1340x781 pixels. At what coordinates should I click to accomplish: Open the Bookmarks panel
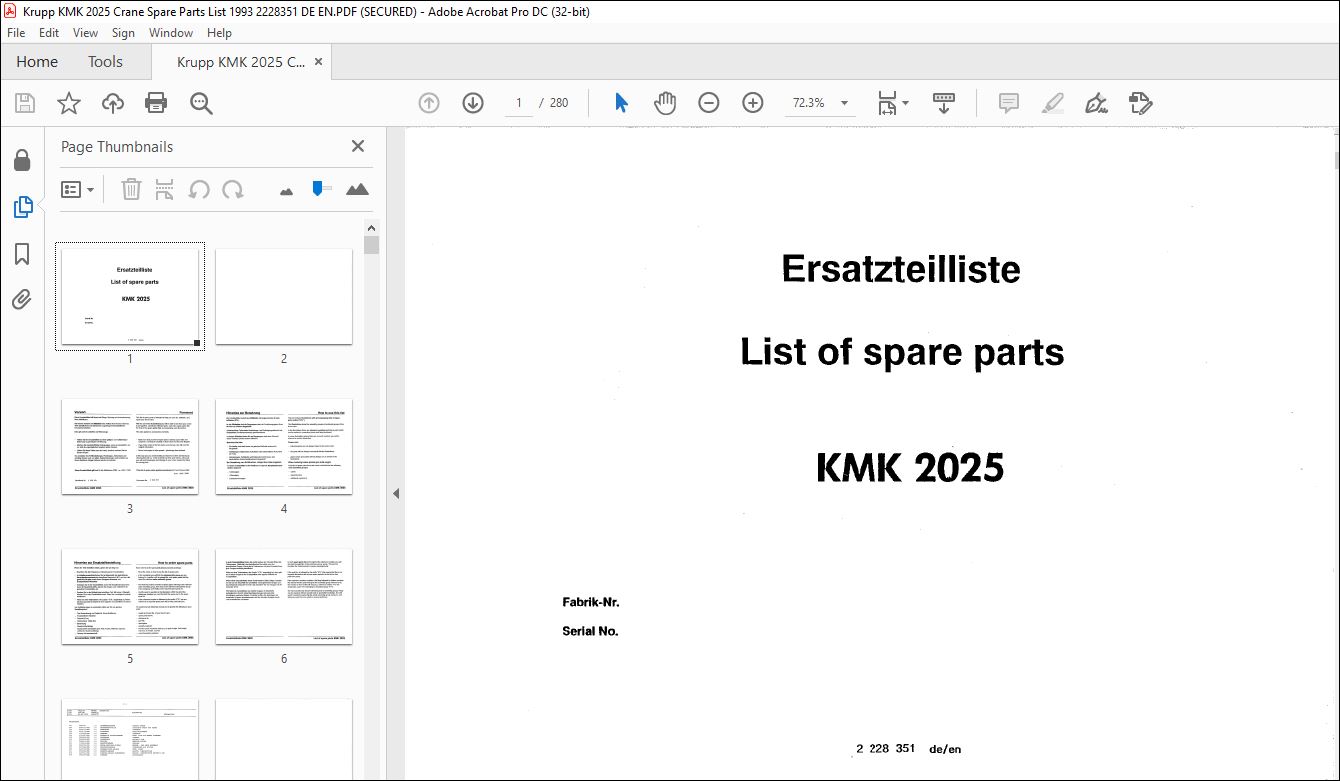coord(22,254)
